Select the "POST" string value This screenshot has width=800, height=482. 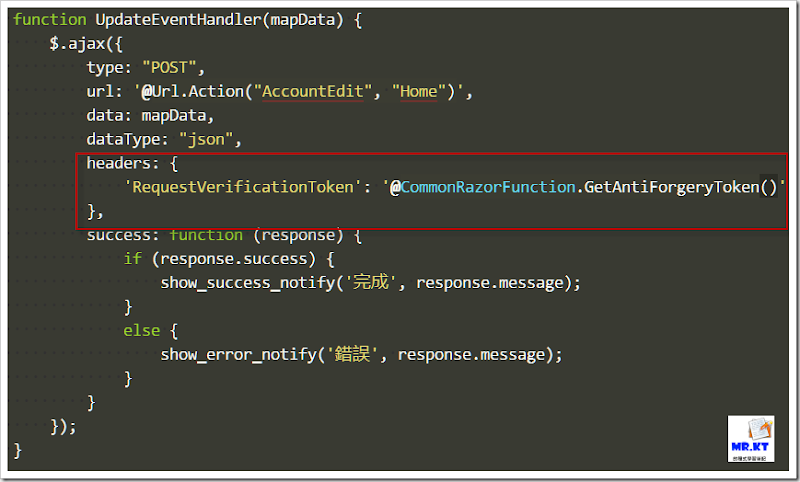pyautogui.click(x=172, y=68)
